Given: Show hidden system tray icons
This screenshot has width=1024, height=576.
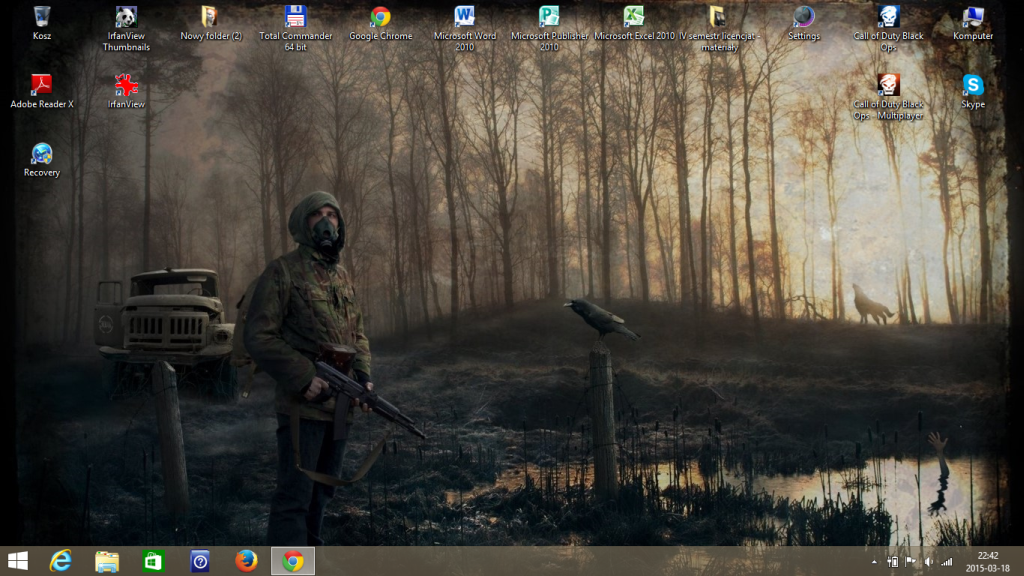Looking at the screenshot, I should [x=874, y=562].
